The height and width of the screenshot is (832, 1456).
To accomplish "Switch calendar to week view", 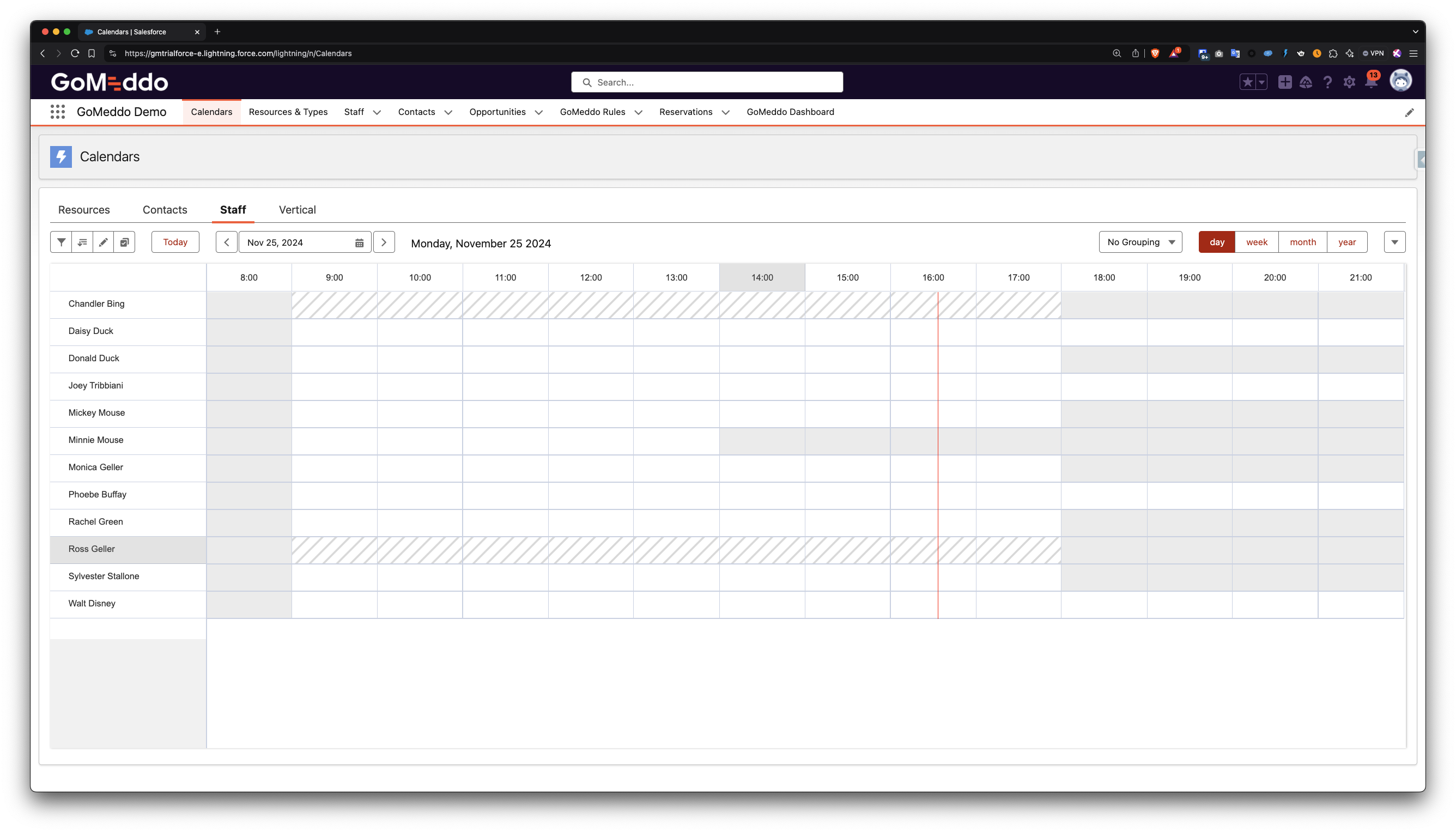I will pos(1257,242).
